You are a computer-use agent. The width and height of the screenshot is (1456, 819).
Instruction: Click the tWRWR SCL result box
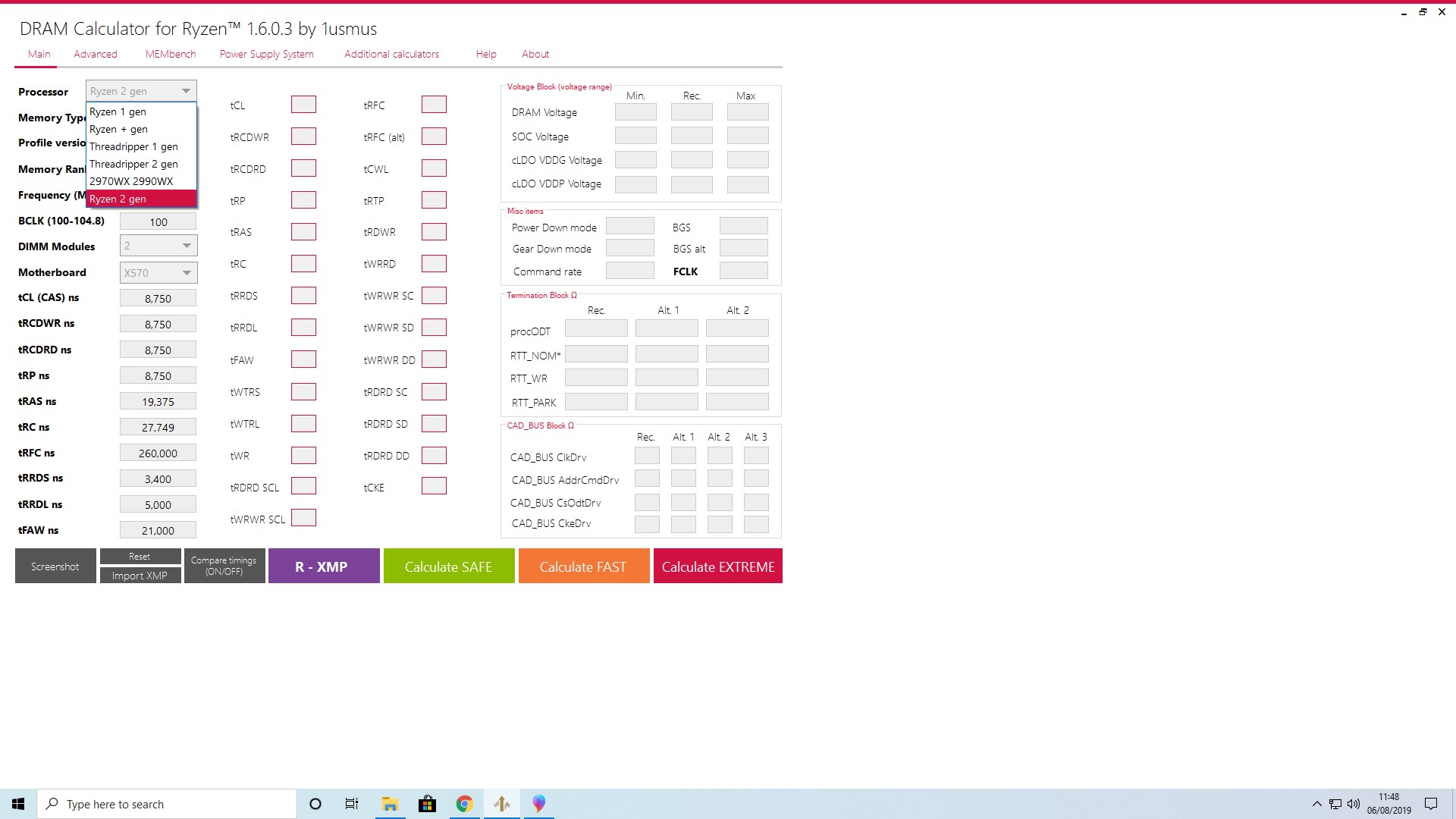pos(303,518)
